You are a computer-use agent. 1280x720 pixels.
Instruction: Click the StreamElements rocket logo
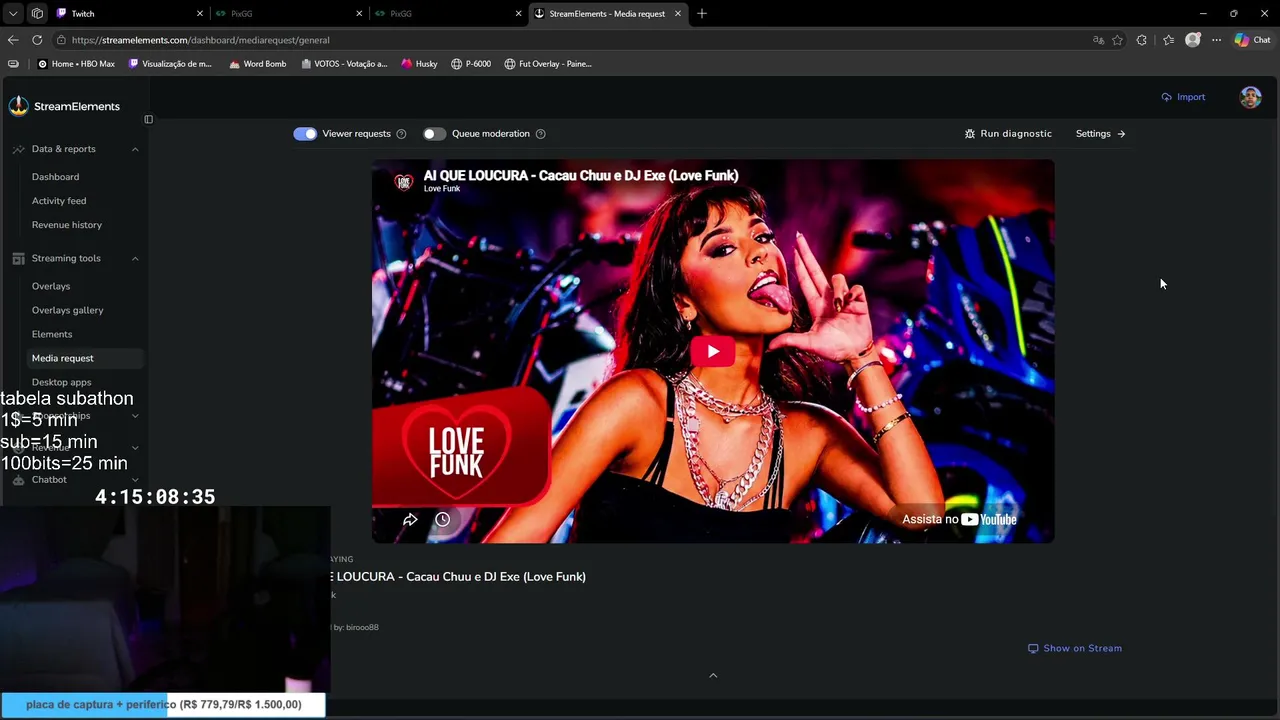pos(18,106)
